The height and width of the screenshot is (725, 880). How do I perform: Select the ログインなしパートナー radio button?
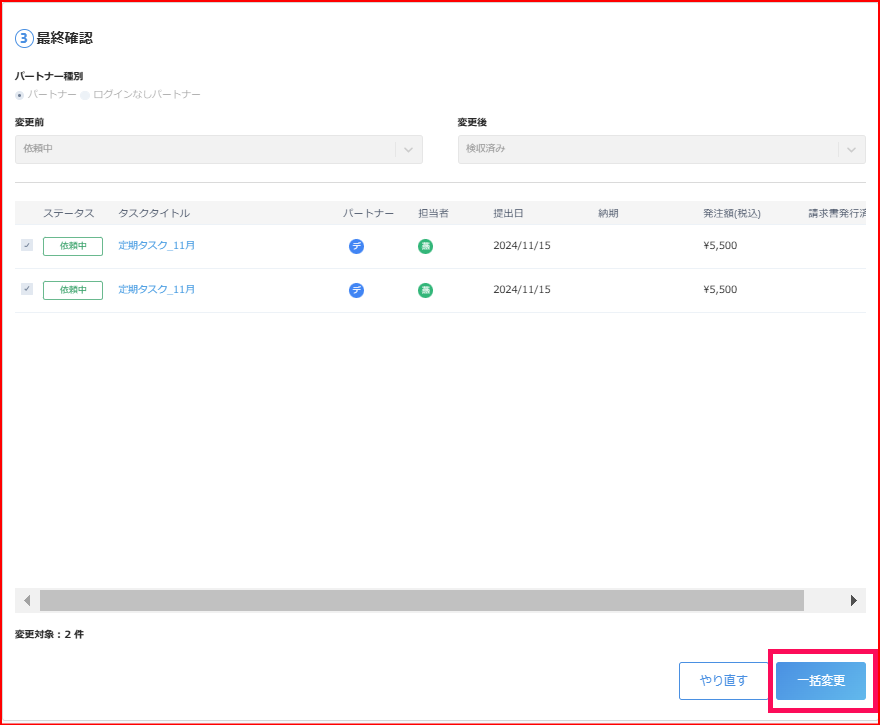(x=85, y=95)
